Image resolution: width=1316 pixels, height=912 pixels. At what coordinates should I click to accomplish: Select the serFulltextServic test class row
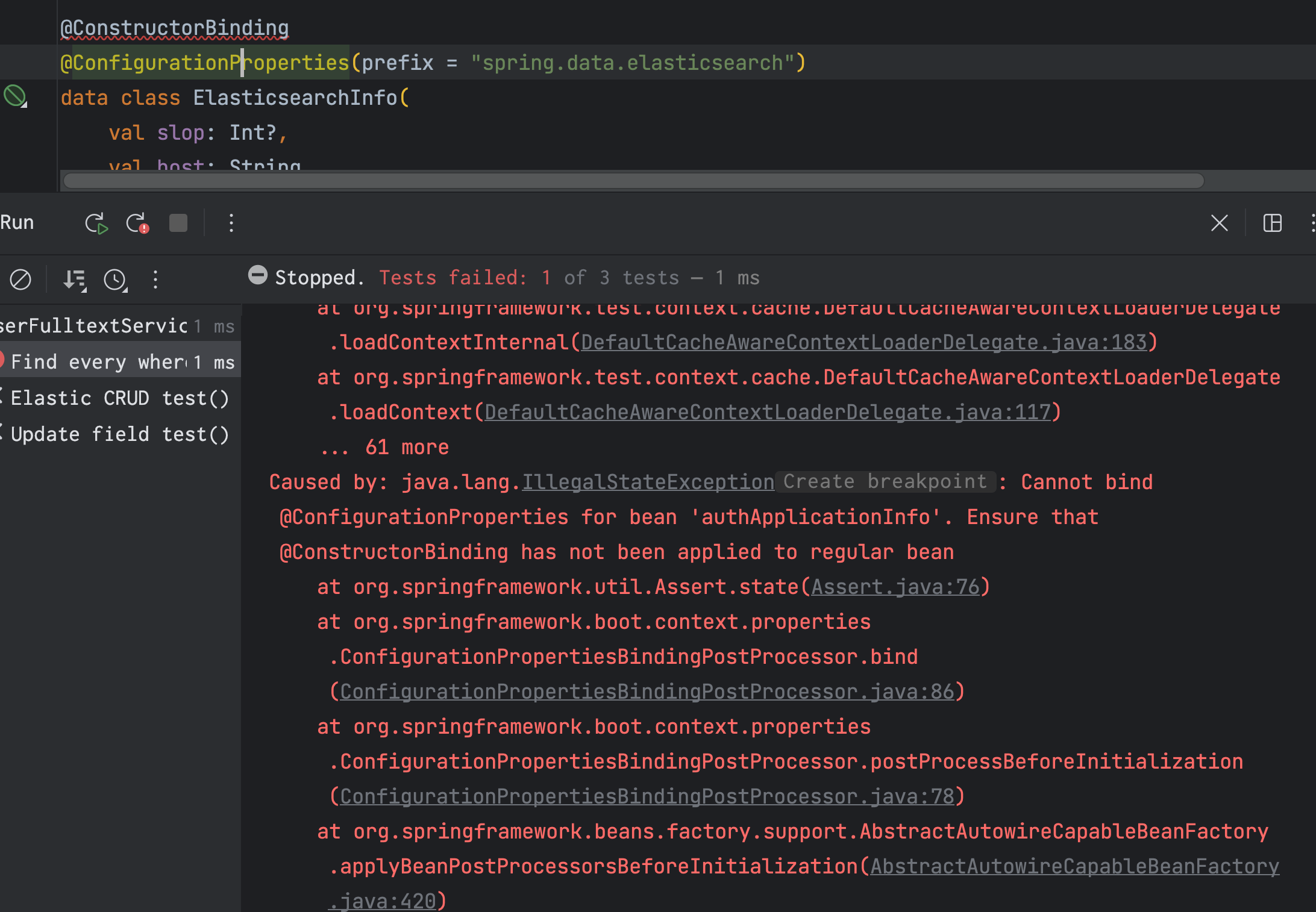tap(121, 326)
